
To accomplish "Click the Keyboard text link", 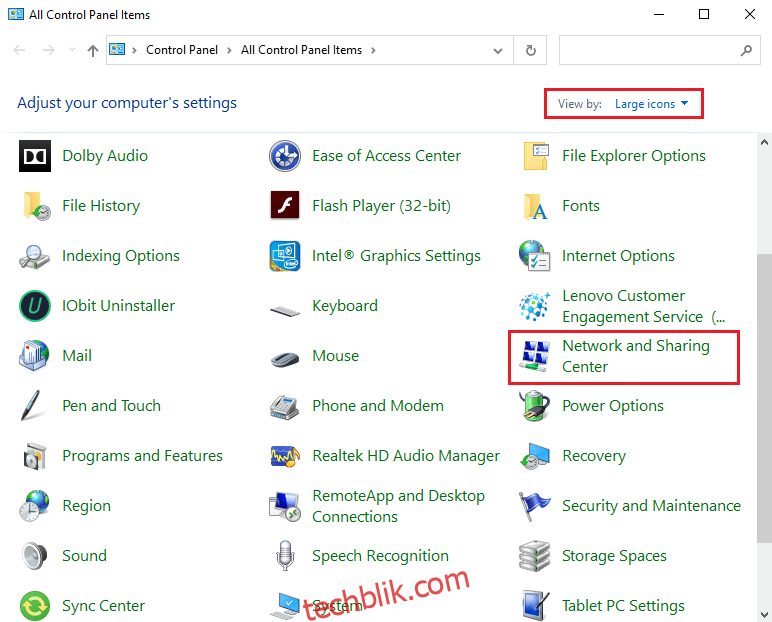I will [345, 306].
